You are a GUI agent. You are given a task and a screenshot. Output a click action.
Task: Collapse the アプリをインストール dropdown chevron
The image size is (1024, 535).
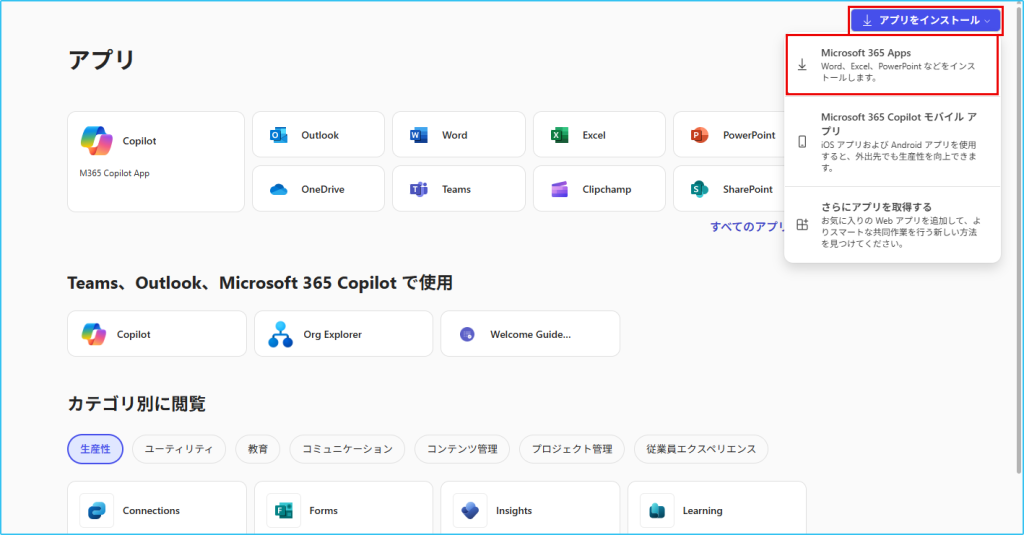987,21
